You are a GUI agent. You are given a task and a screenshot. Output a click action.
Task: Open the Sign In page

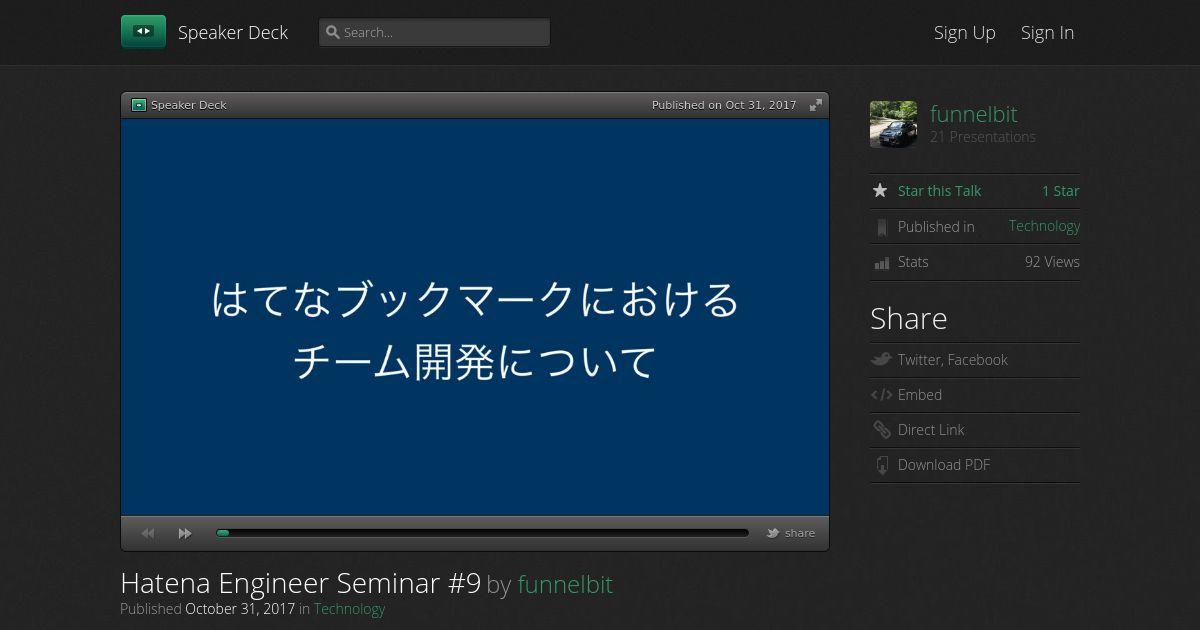click(x=1047, y=32)
